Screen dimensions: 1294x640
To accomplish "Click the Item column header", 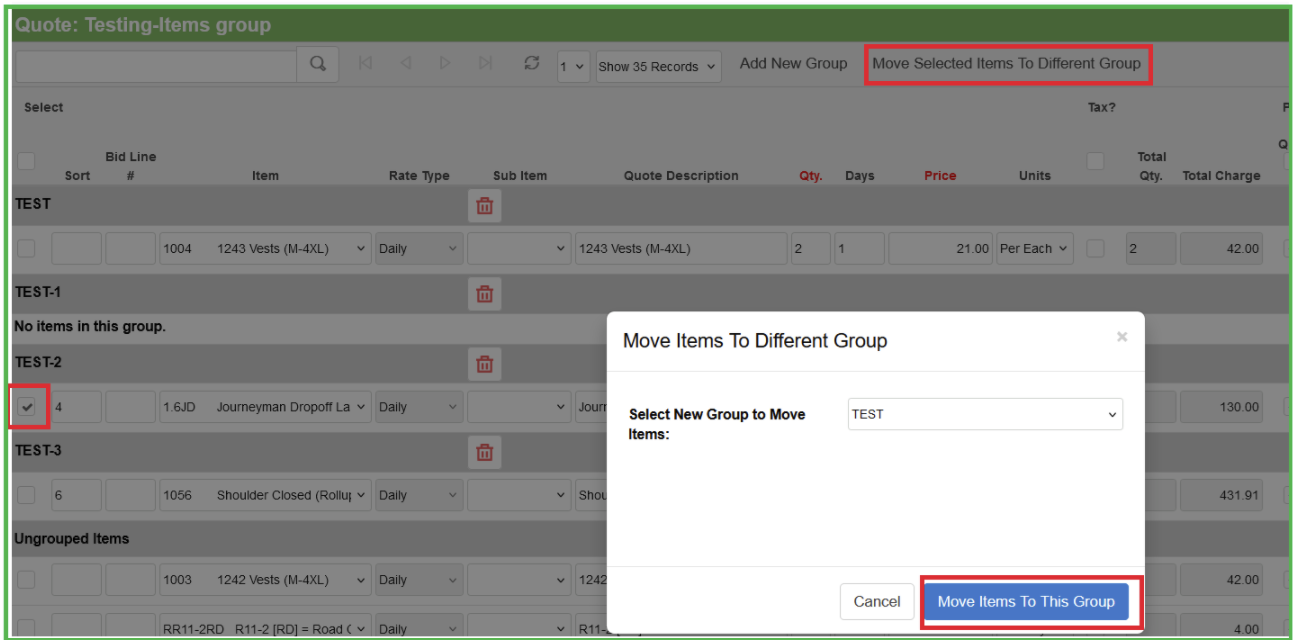I will click(265, 176).
